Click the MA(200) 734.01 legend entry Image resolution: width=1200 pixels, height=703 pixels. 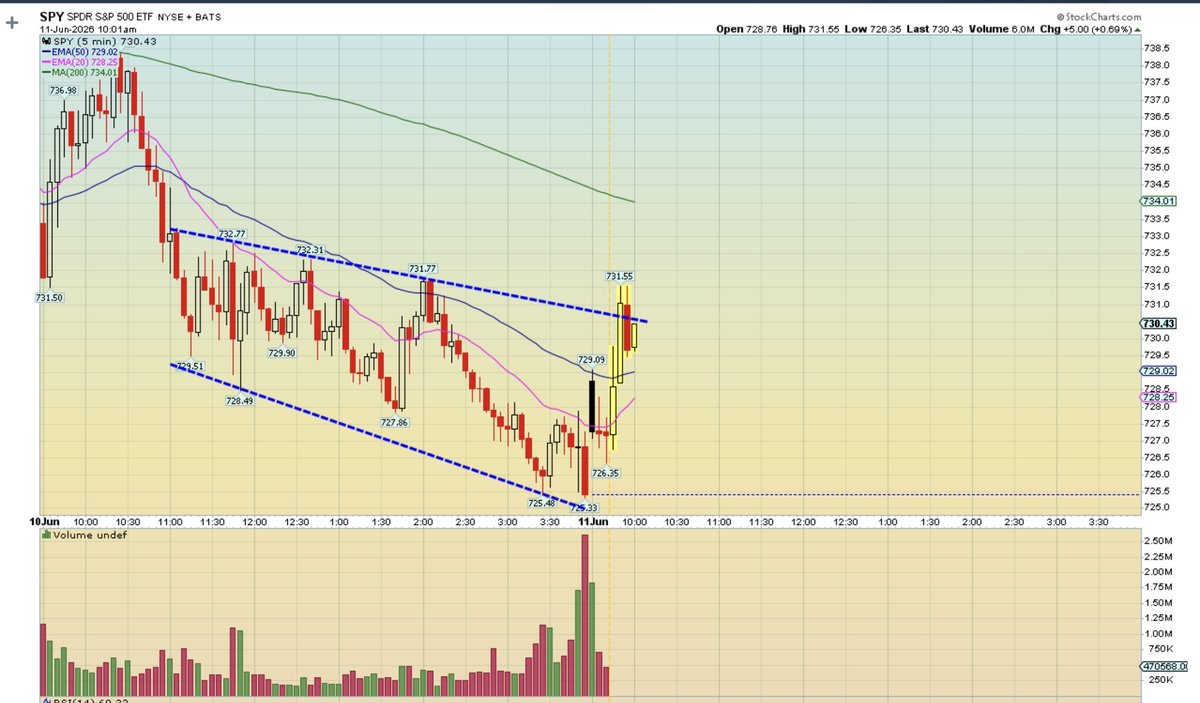point(82,72)
